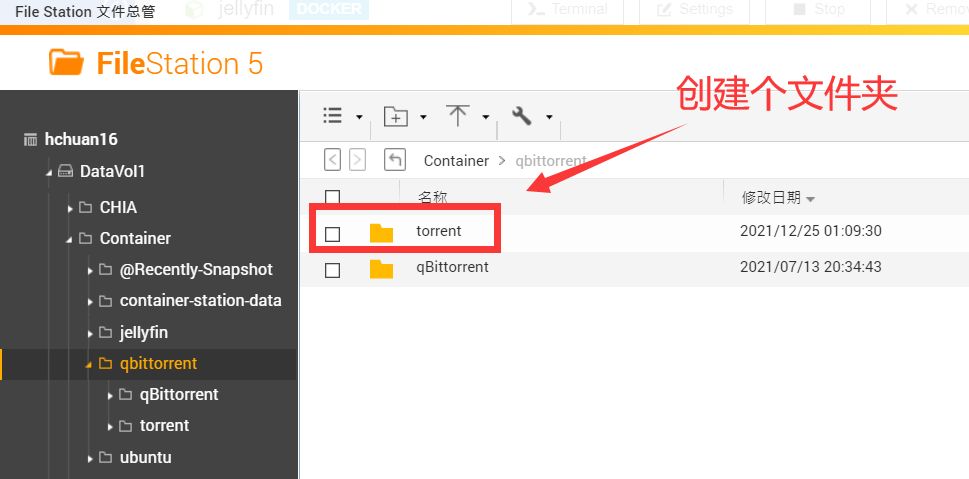Viewport: 969px width, 479px height.
Task: Open the create folder dropdown arrow
Action: click(x=423, y=116)
